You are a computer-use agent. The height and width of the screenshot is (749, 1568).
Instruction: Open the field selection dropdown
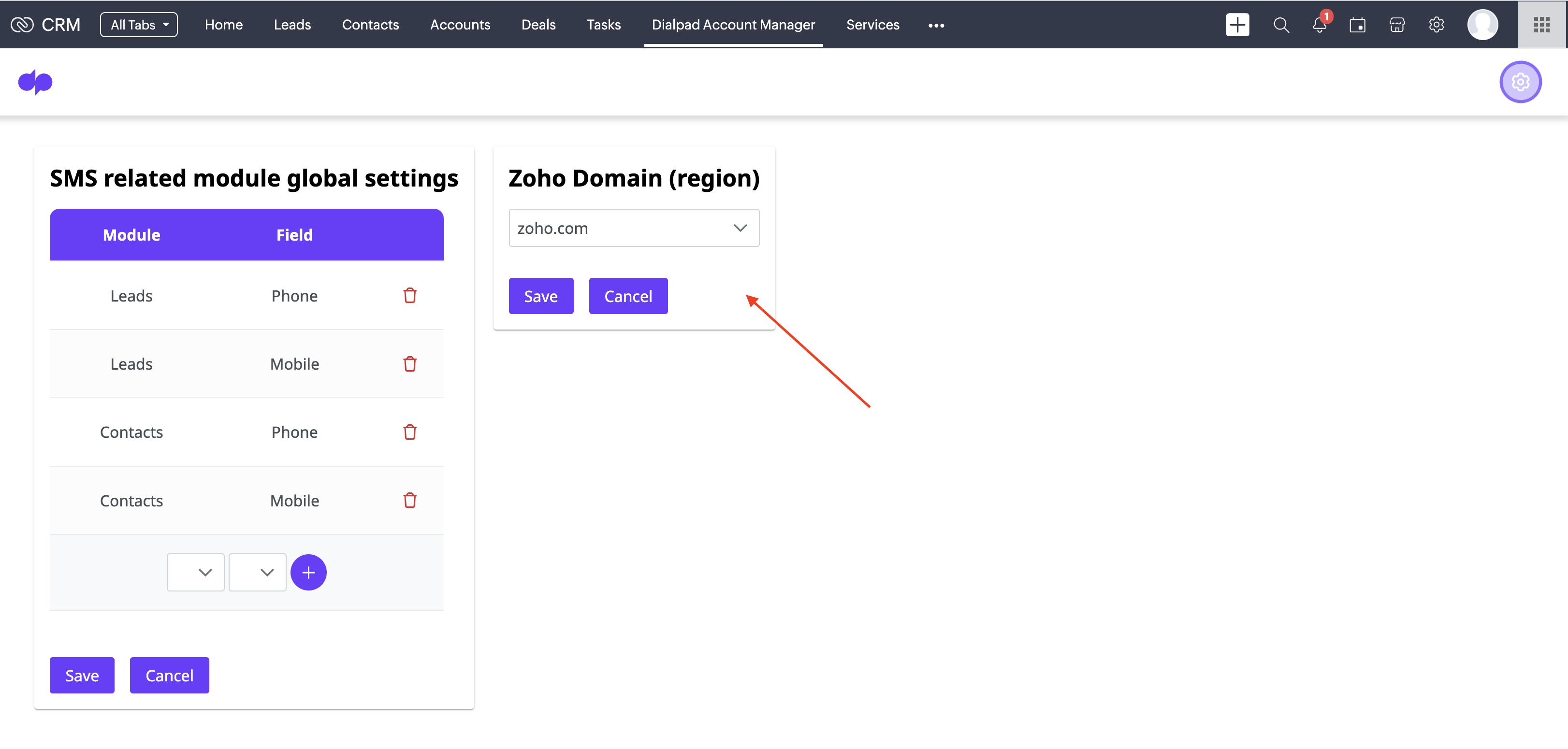point(258,572)
